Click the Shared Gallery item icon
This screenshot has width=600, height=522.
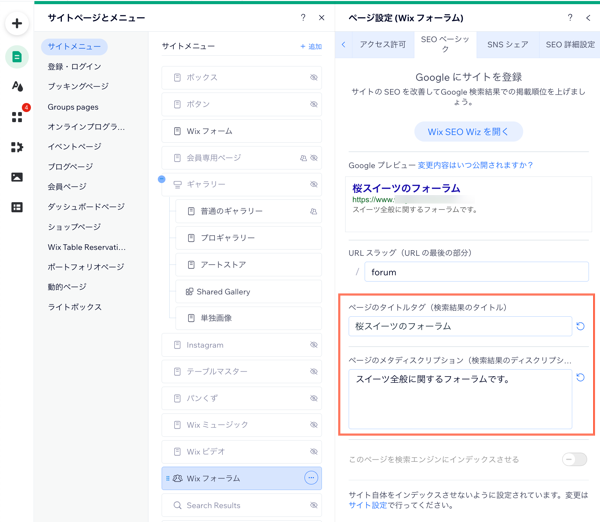click(x=189, y=292)
